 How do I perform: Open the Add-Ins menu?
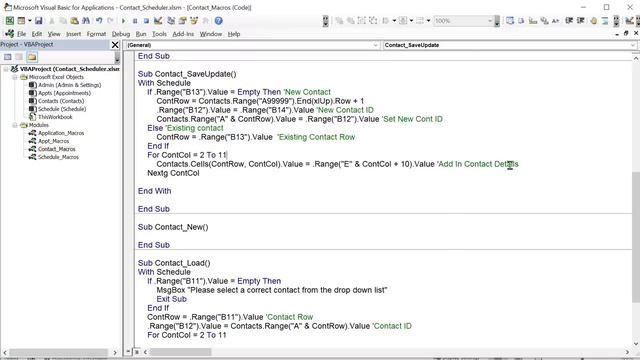point(183,34)
